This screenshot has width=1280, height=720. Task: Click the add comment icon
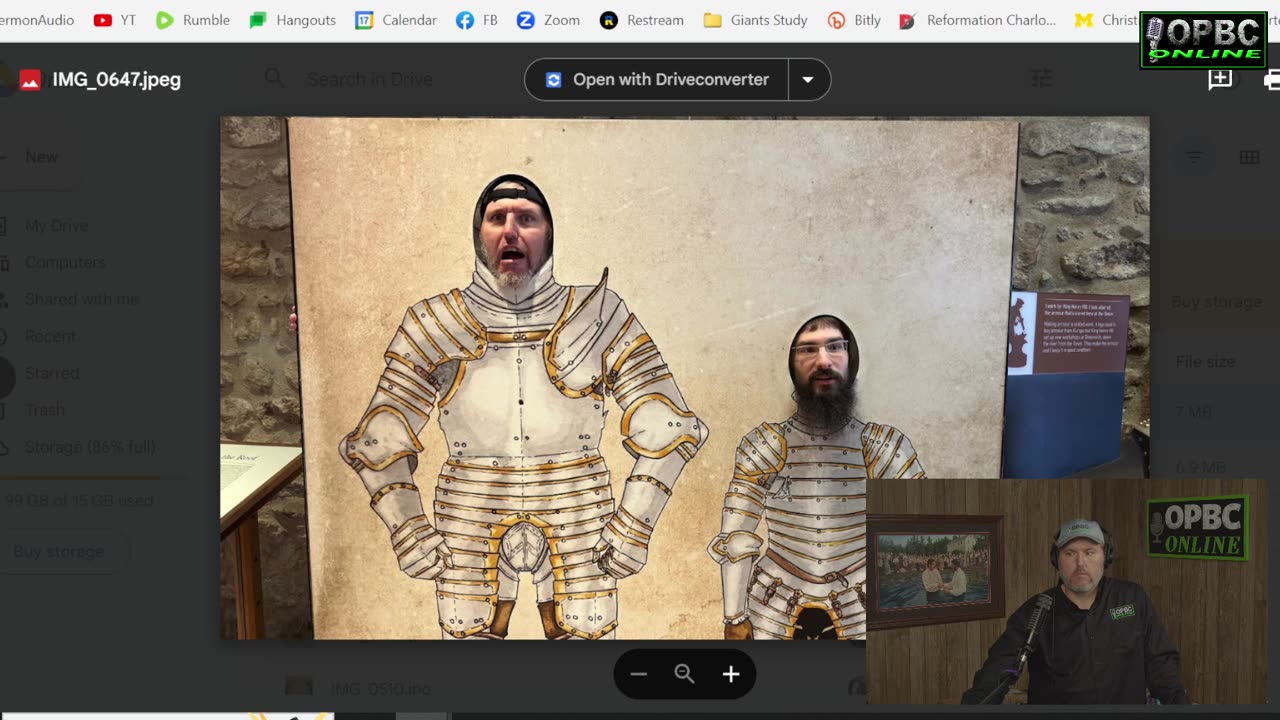pos(1220,80)
